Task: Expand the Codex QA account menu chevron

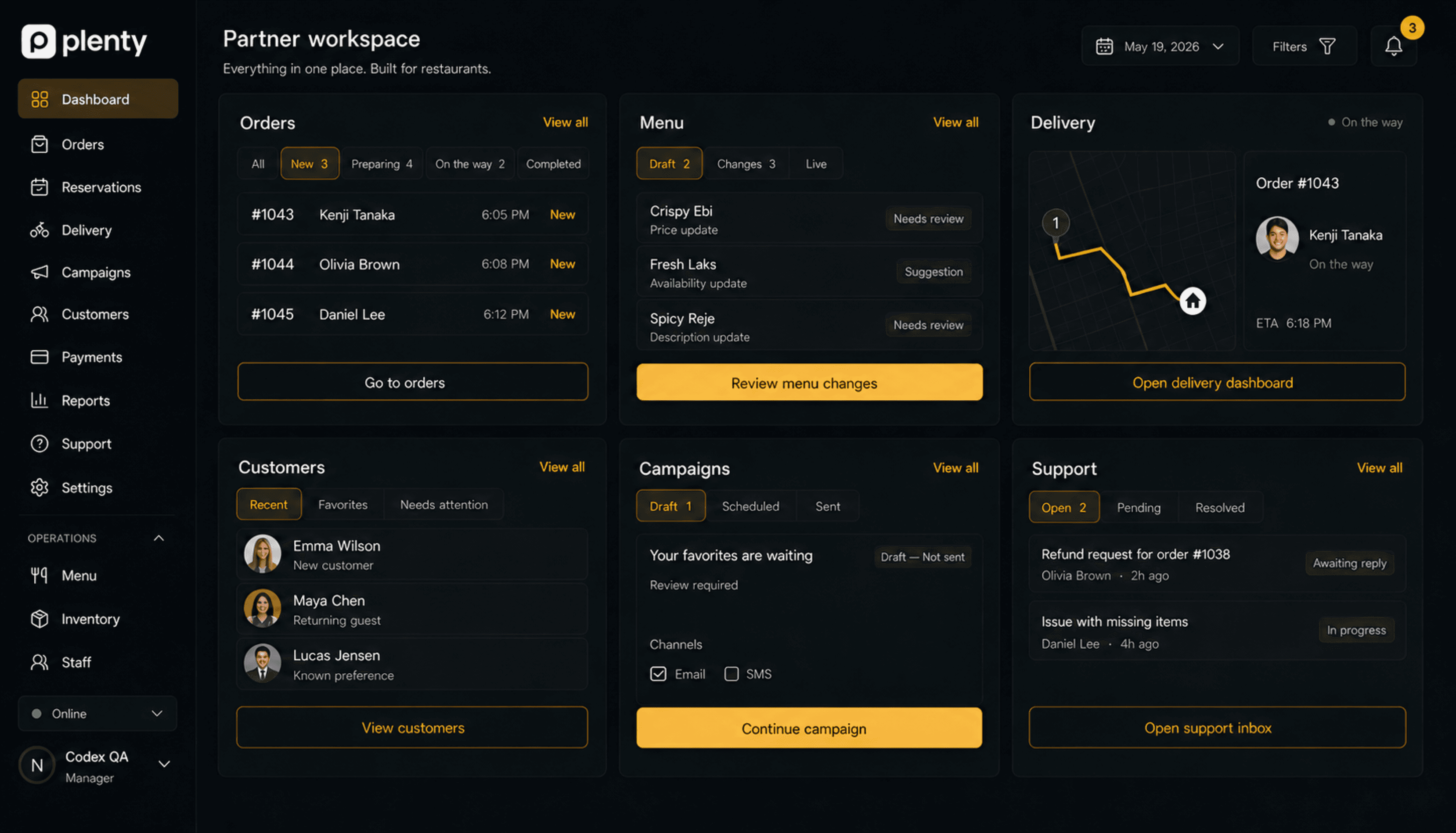Action: (164, 765)
